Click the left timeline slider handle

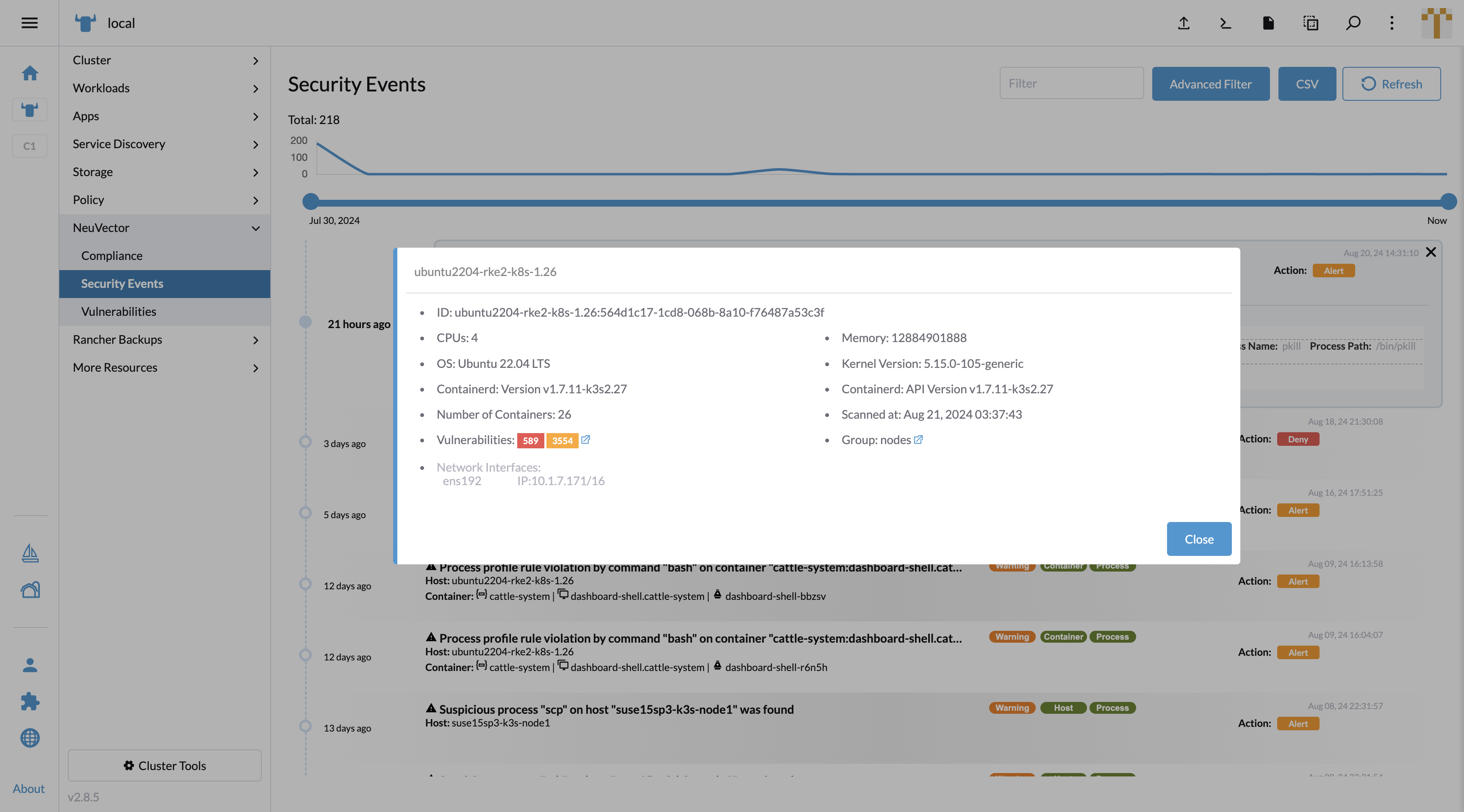tap(311, 201)
